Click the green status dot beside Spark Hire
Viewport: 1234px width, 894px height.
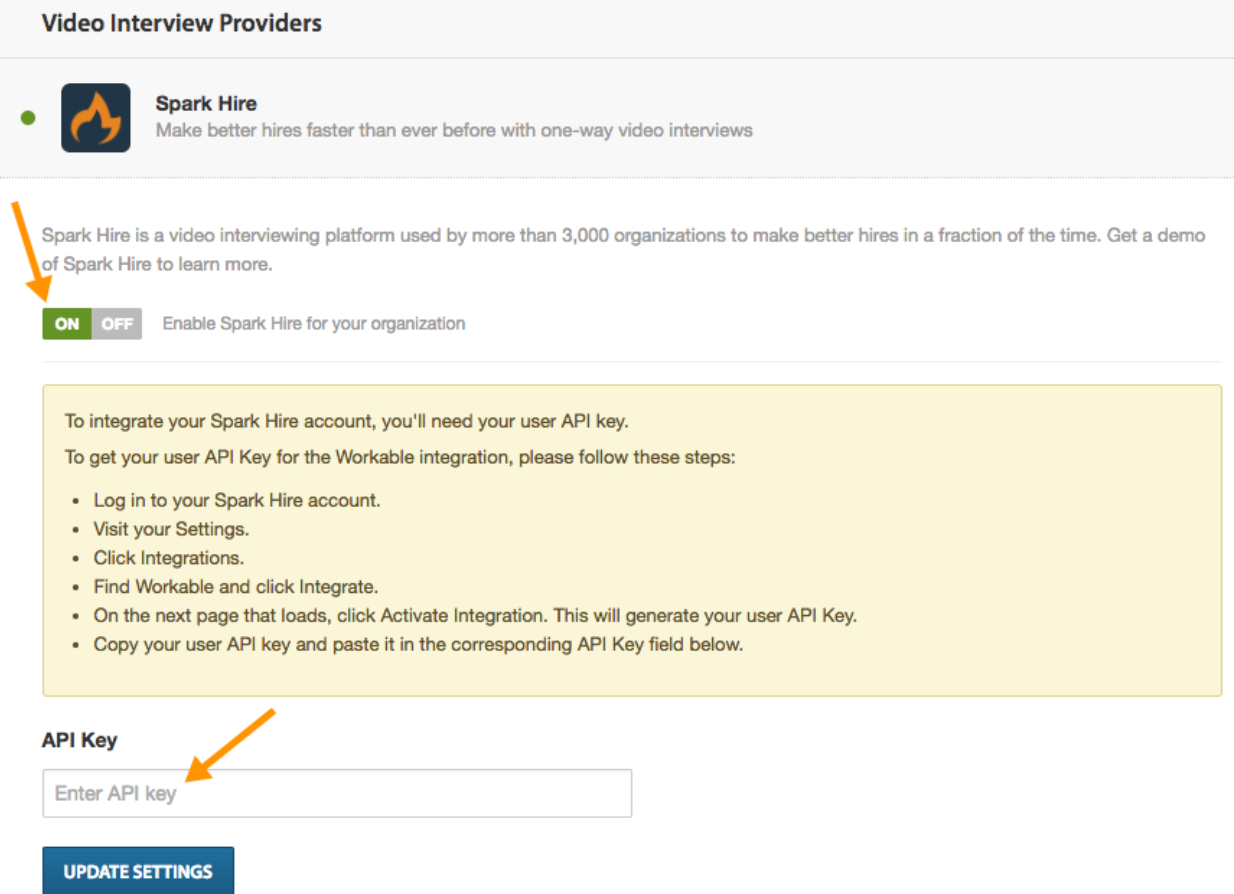point(28,118)
